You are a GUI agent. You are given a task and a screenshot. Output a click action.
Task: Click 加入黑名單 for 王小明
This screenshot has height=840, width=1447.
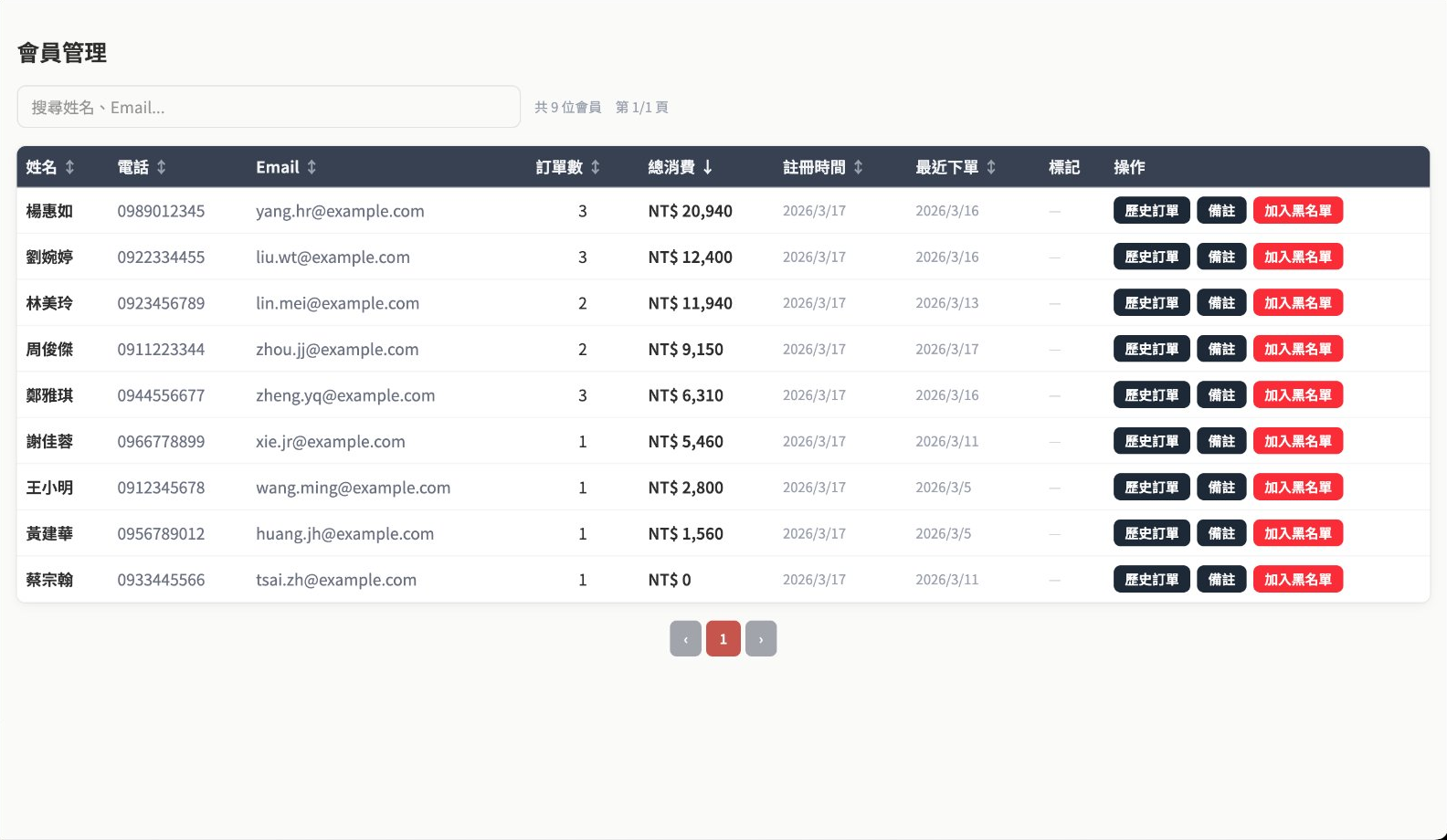(x=1297, y=488)
